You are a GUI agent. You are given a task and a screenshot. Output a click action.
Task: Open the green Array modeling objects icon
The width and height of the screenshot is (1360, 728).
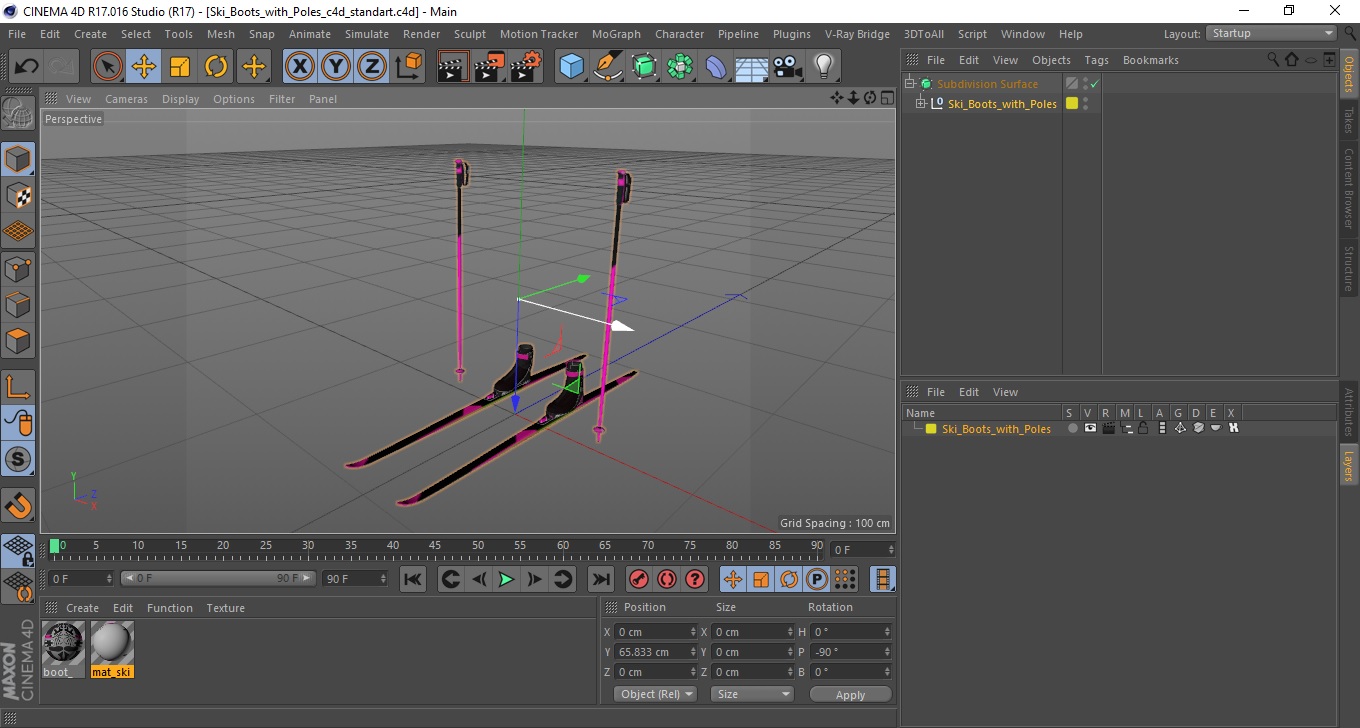(x=680, y=67)
